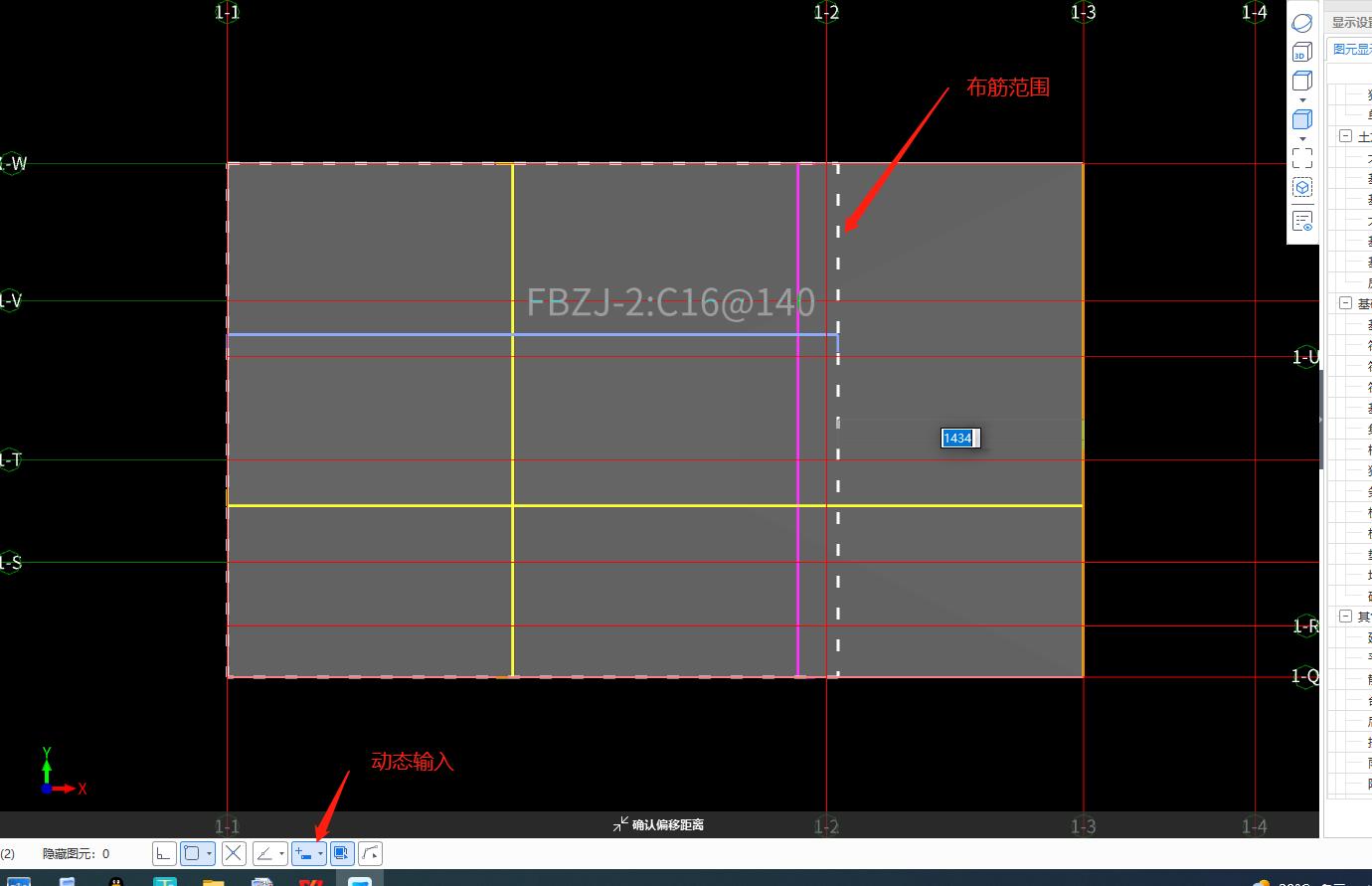Click the highlighted screen-arrow icon in bottom toolbar

pos(342,853)
